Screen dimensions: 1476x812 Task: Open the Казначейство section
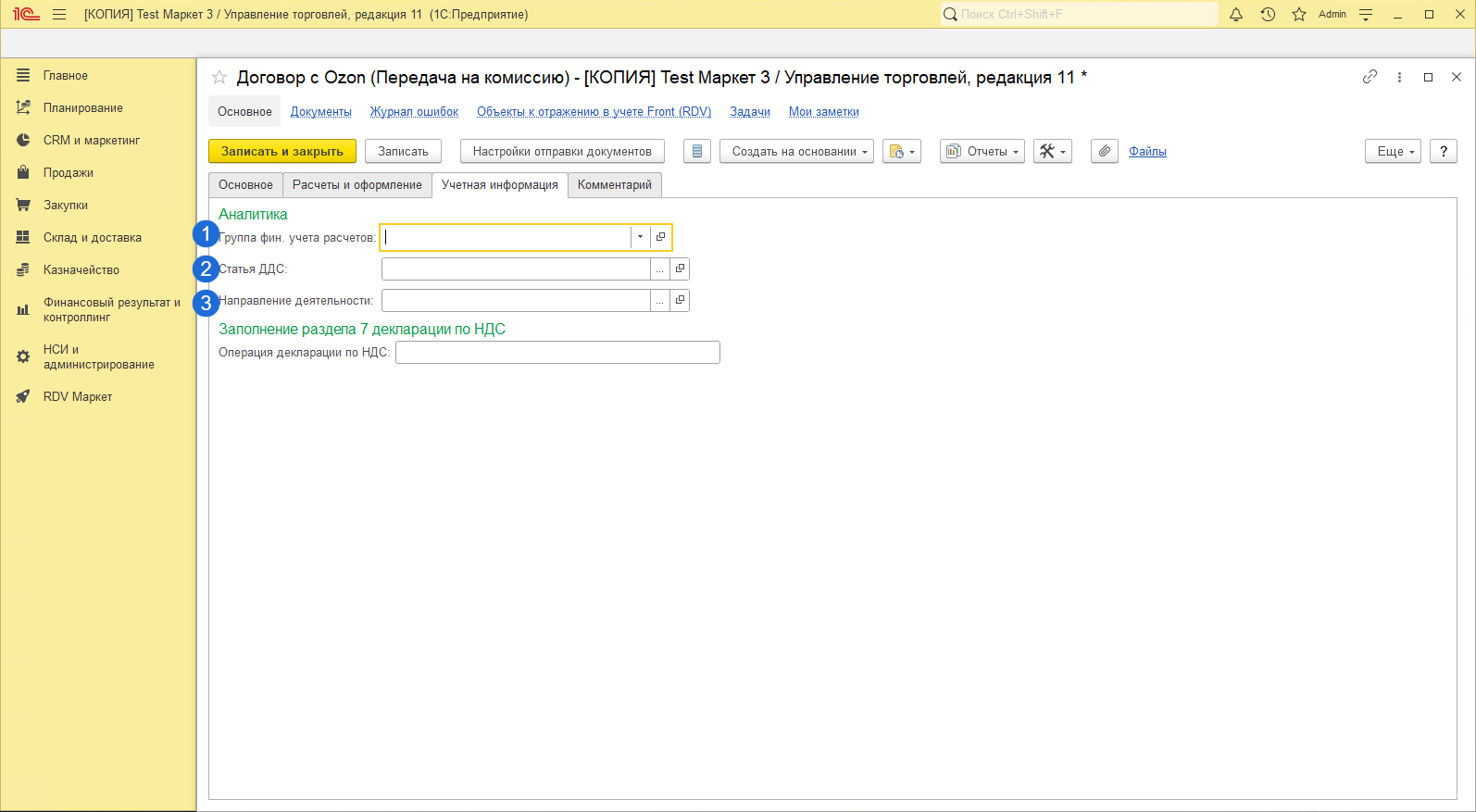98,270
